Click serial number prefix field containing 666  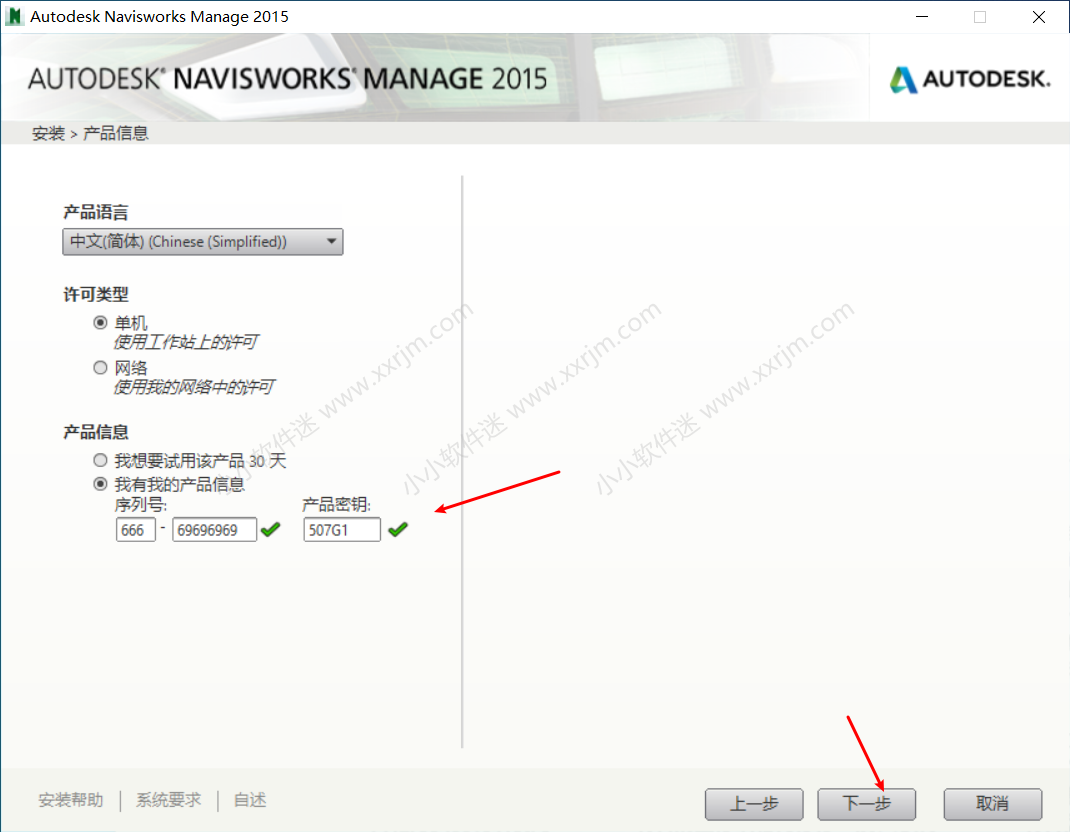click(135, 530)
